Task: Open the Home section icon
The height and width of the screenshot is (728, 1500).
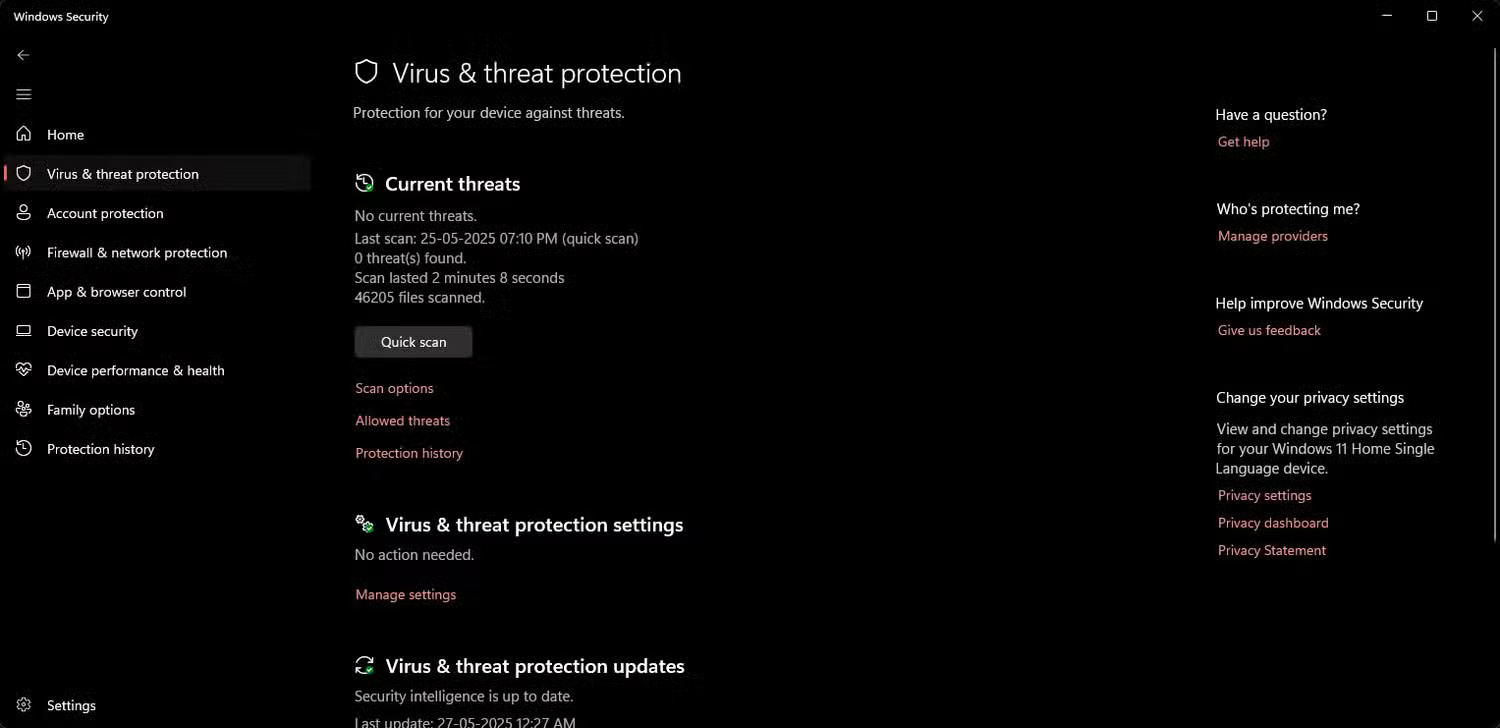Action: point(23,134)
